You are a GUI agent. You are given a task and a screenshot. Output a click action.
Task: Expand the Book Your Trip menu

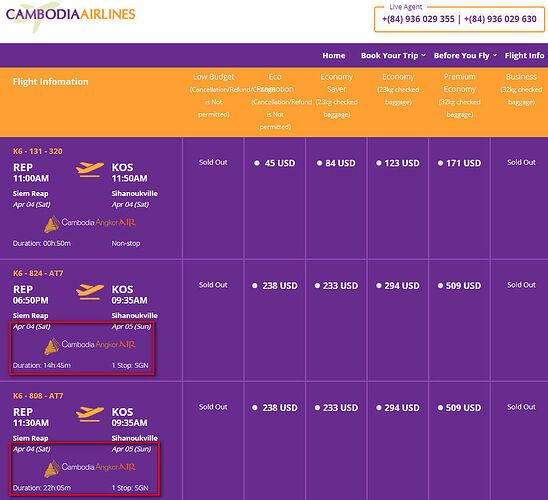click(393, 56)
